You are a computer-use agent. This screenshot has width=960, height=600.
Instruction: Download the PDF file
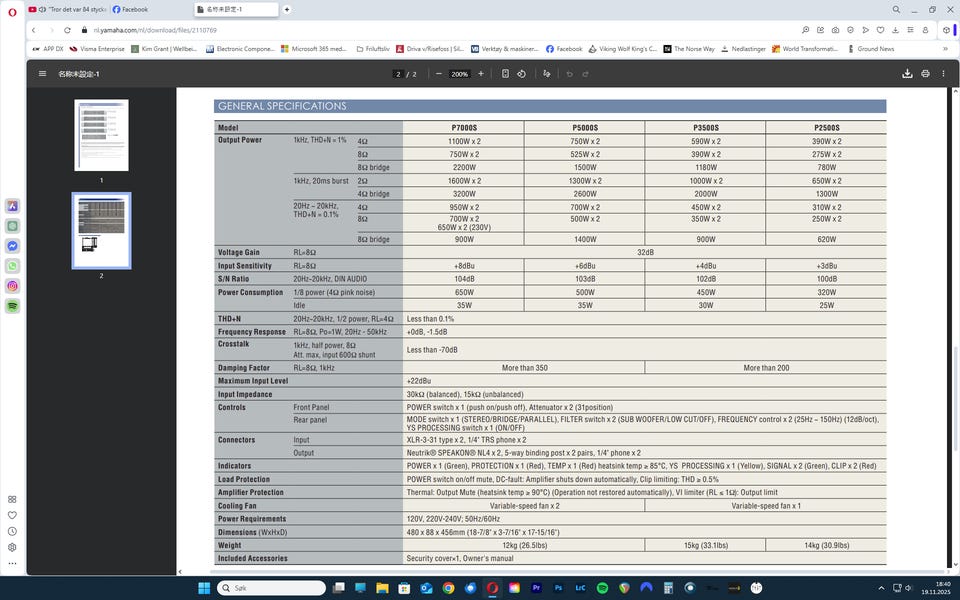tap(907, 73)
